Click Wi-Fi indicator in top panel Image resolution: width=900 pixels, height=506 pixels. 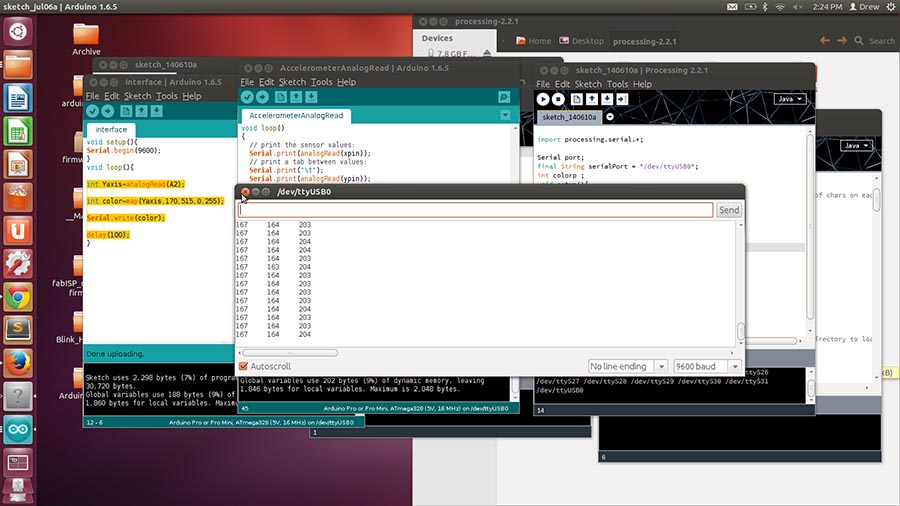780,7
